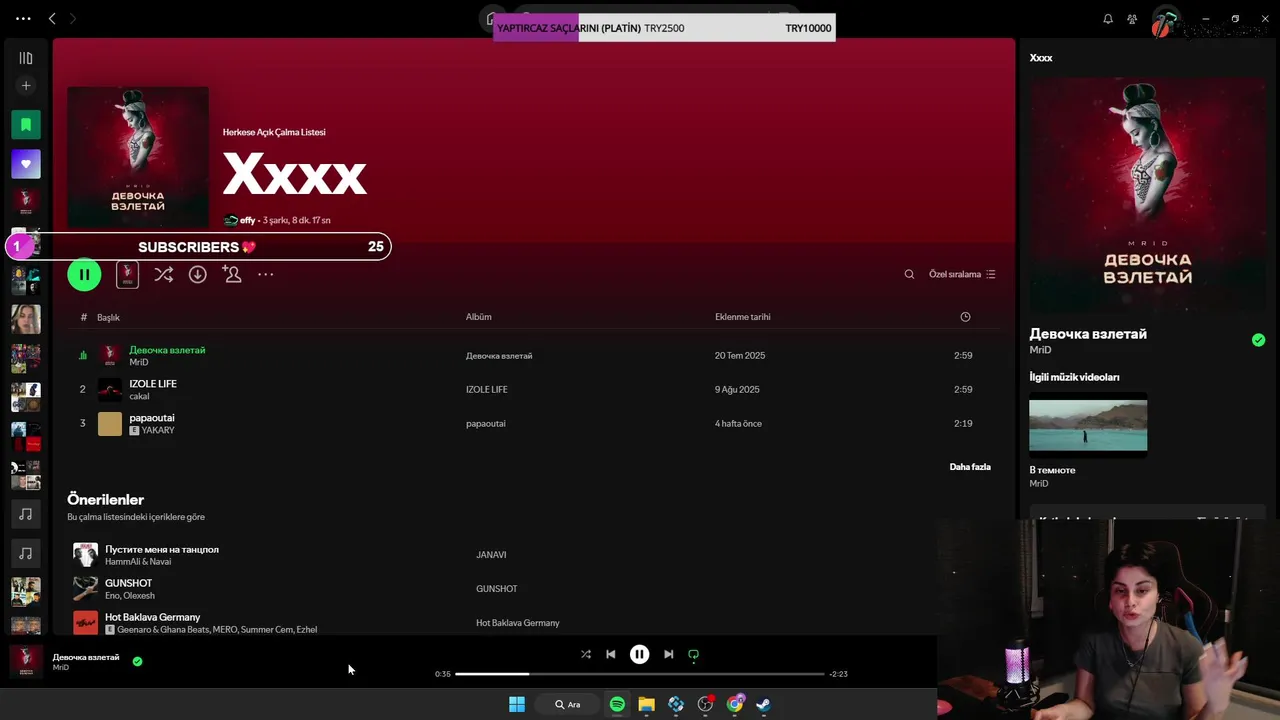Select the papaoutai track title
This screenshot has width=1280, height=720.
pyautogui.click(x=152, y=418)
